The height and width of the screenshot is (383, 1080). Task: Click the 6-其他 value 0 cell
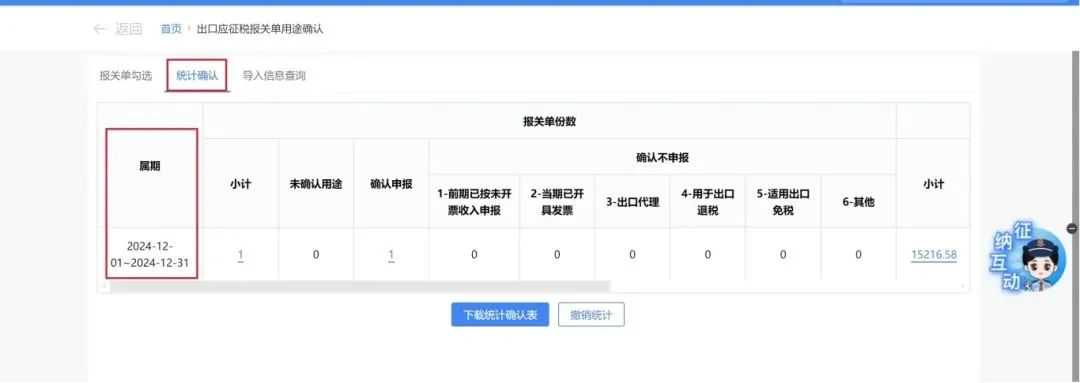858,255
